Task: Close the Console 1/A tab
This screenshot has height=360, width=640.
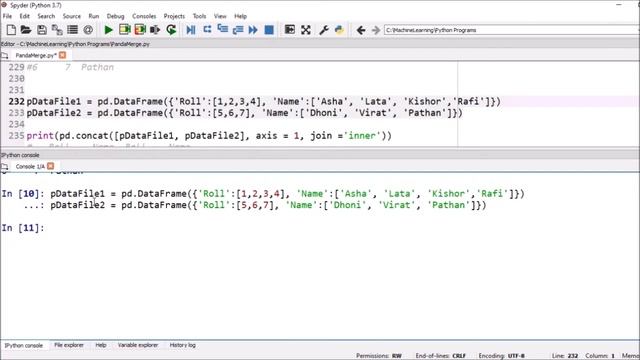Action: pyautogui.click(x=51, y=166)
